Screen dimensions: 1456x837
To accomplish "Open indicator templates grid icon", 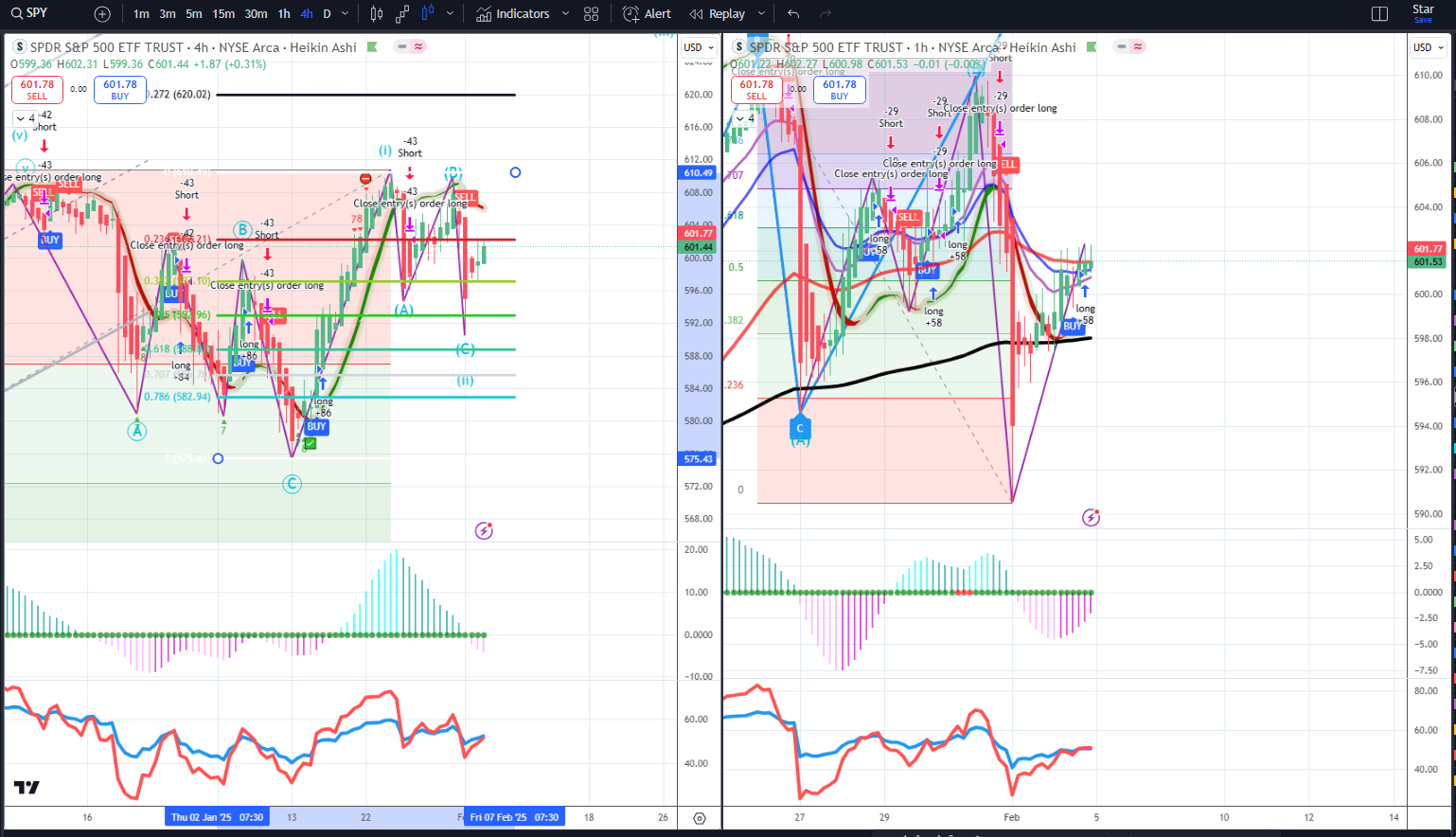I will (592, 14).
